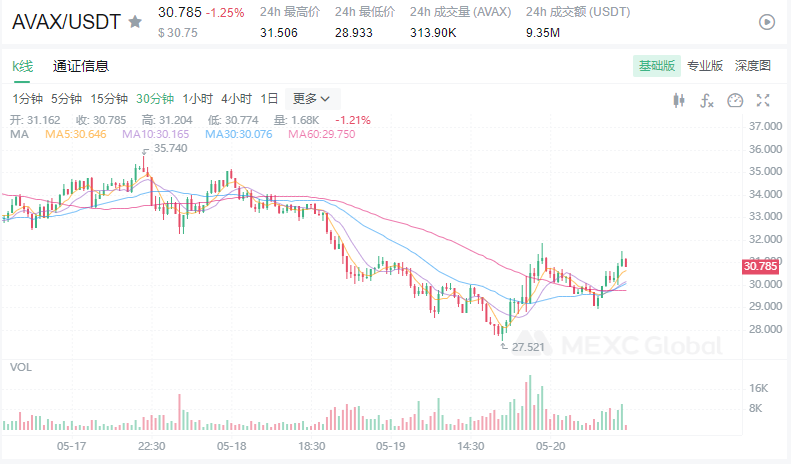Click the play video icon
This screenshot has height=464, width=791.
[767, 21]
